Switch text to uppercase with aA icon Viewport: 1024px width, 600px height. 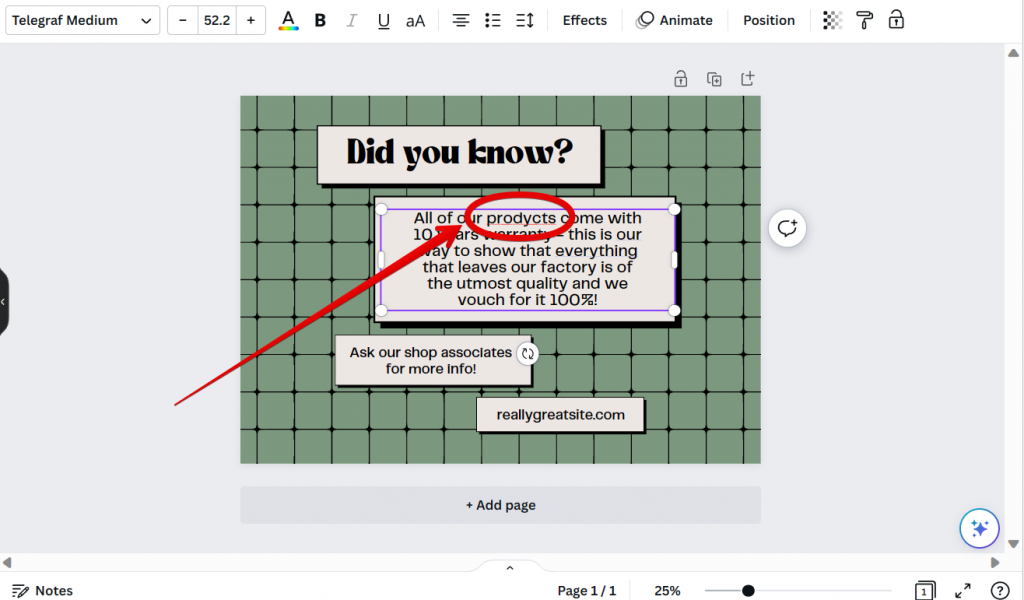tap(416, 20)
